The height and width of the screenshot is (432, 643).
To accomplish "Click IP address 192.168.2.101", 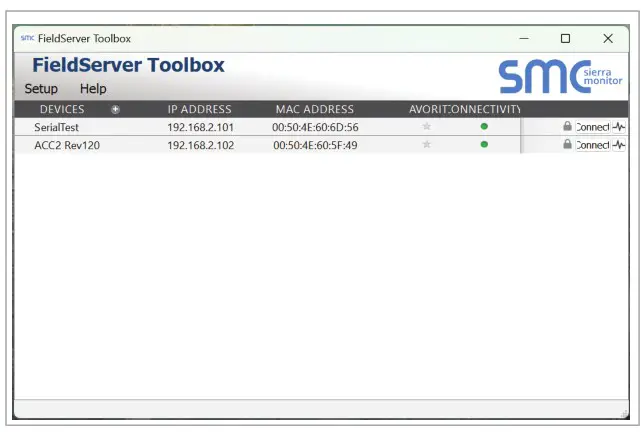I will pyautogui.click(x=201, y=127).
